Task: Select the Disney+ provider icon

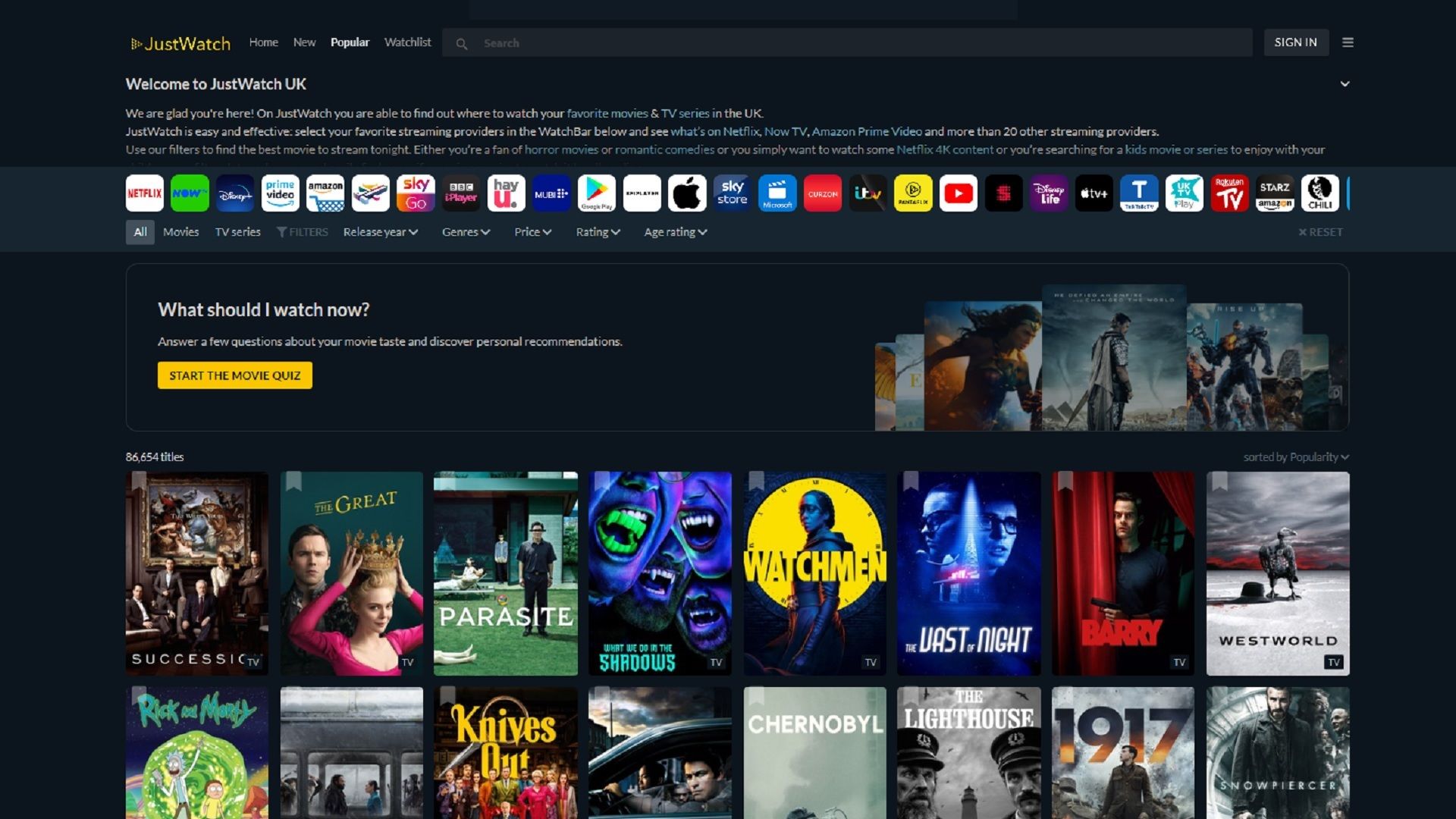Action: pyautogui.click(x=234, y=193)
